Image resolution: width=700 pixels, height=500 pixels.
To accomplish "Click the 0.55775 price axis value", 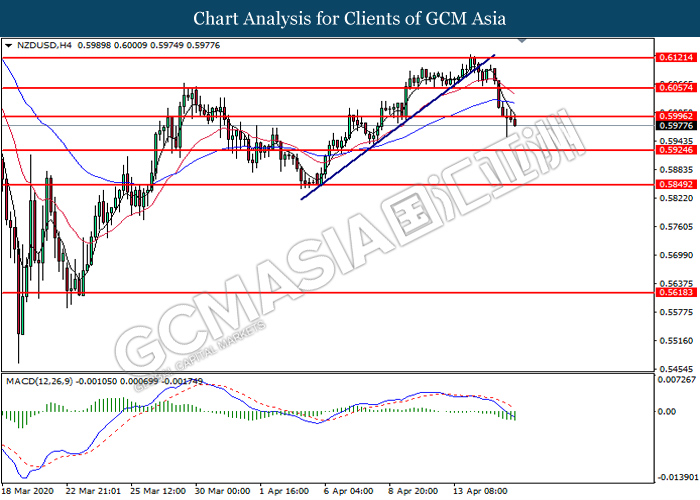I will pos(676,312).
